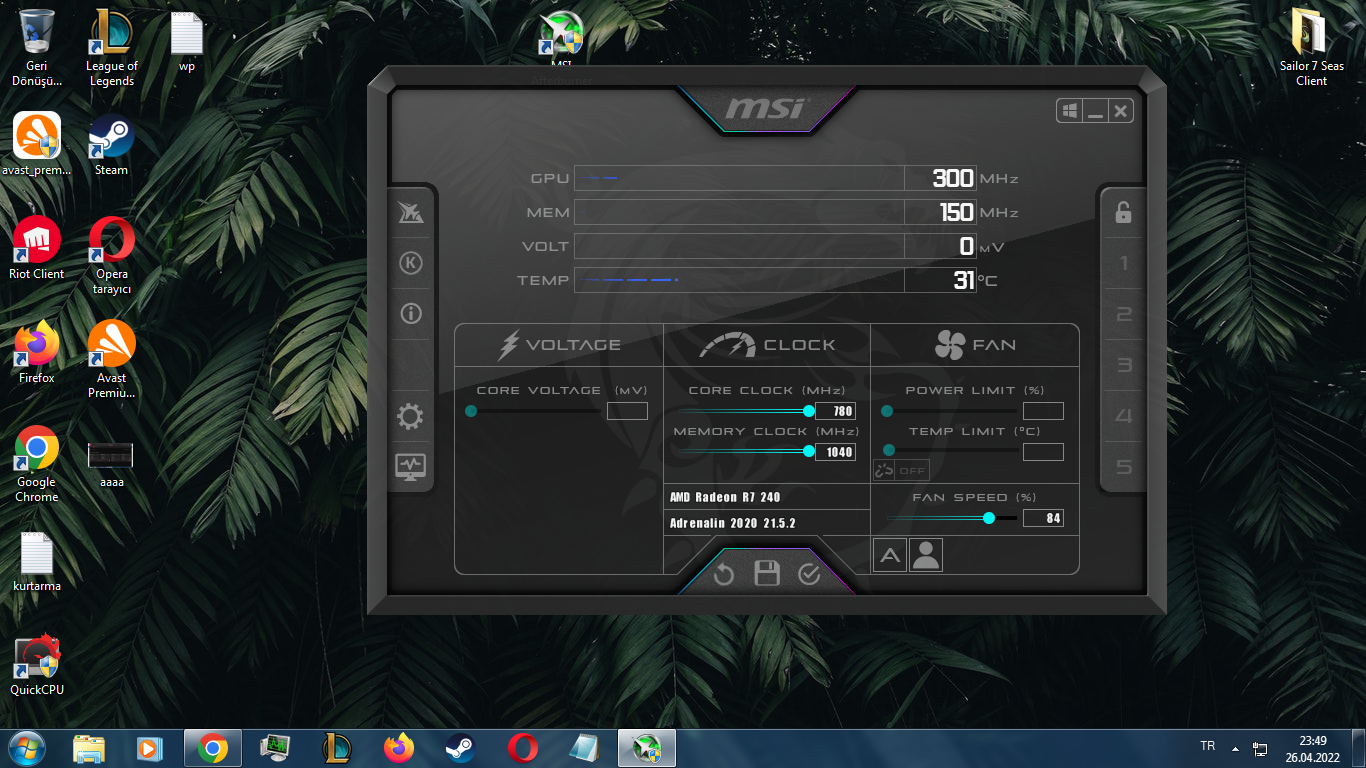Viewport: 1366px width, 768px height.
Task: Click the Fan Speed slider handle
Action: point(989,518)
